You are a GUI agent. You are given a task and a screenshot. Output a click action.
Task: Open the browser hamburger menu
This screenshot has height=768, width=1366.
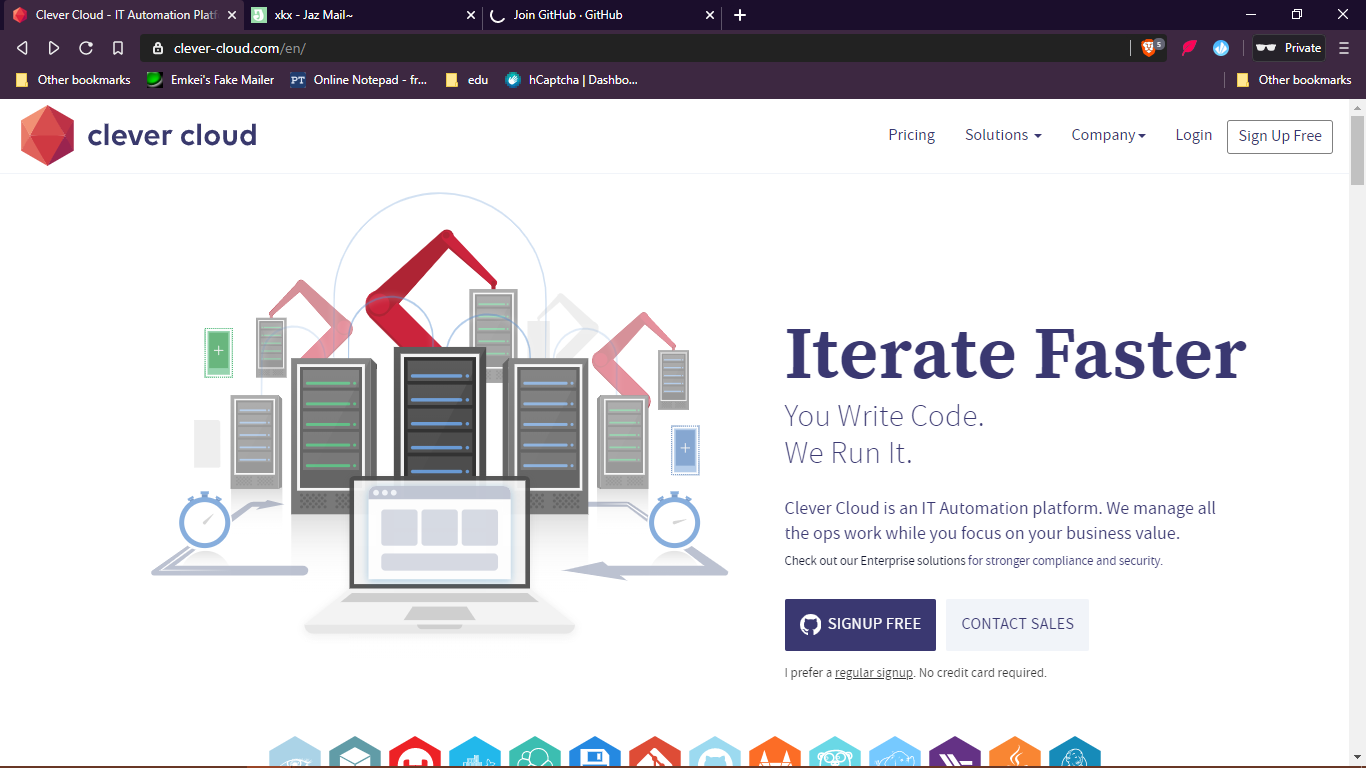click(x=1344, y=48)
